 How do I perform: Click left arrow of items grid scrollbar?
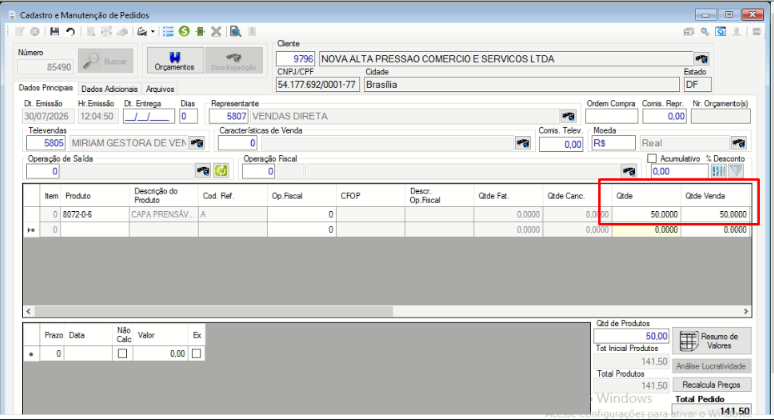coord(29,311)
